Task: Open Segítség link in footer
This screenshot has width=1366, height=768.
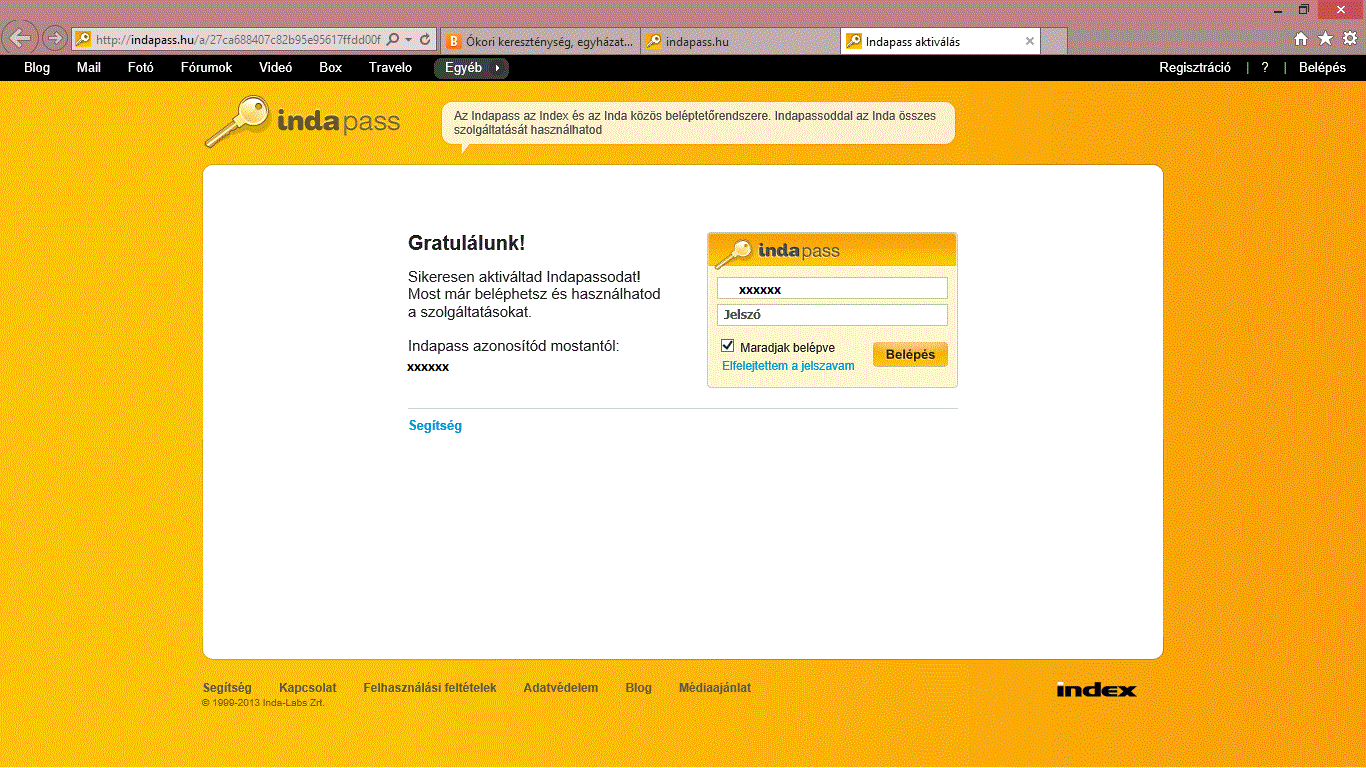Action: [x=227, y=688]
